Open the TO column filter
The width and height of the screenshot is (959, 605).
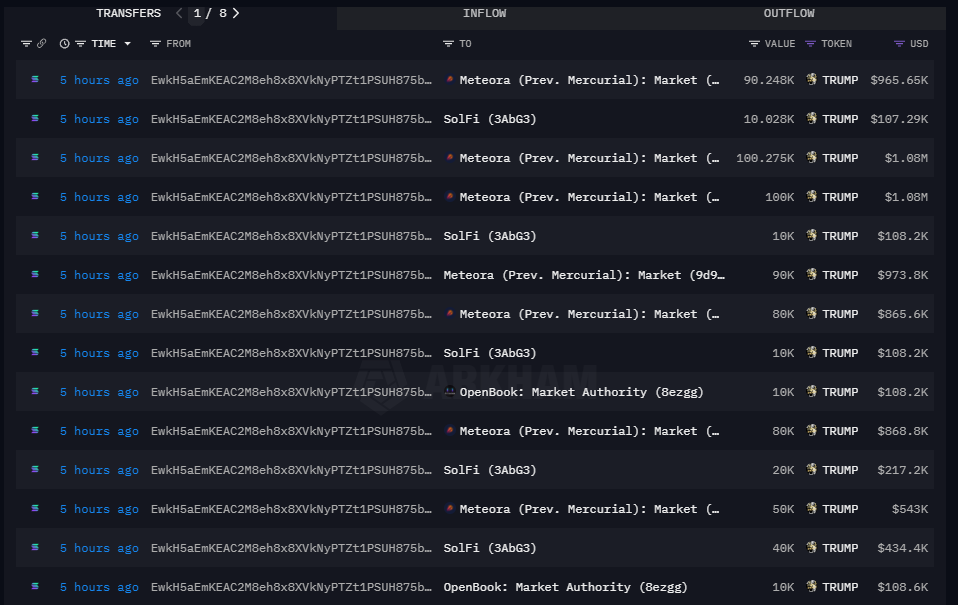[x=448, y=44]
